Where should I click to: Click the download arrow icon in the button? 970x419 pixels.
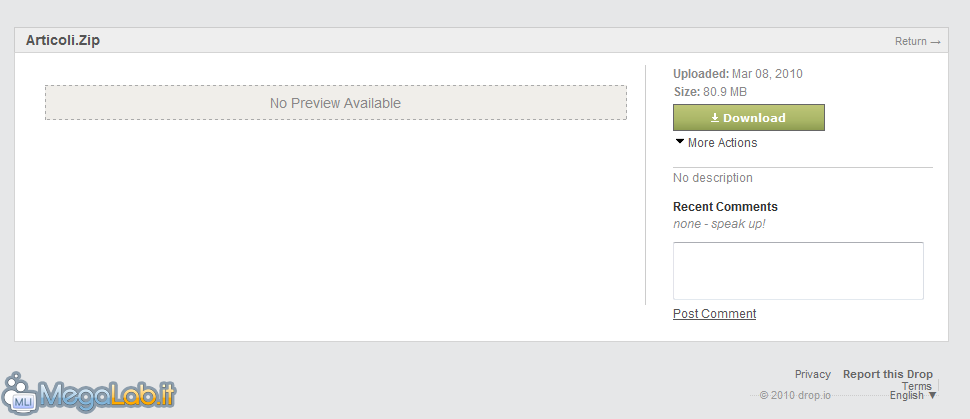[715, 118]
